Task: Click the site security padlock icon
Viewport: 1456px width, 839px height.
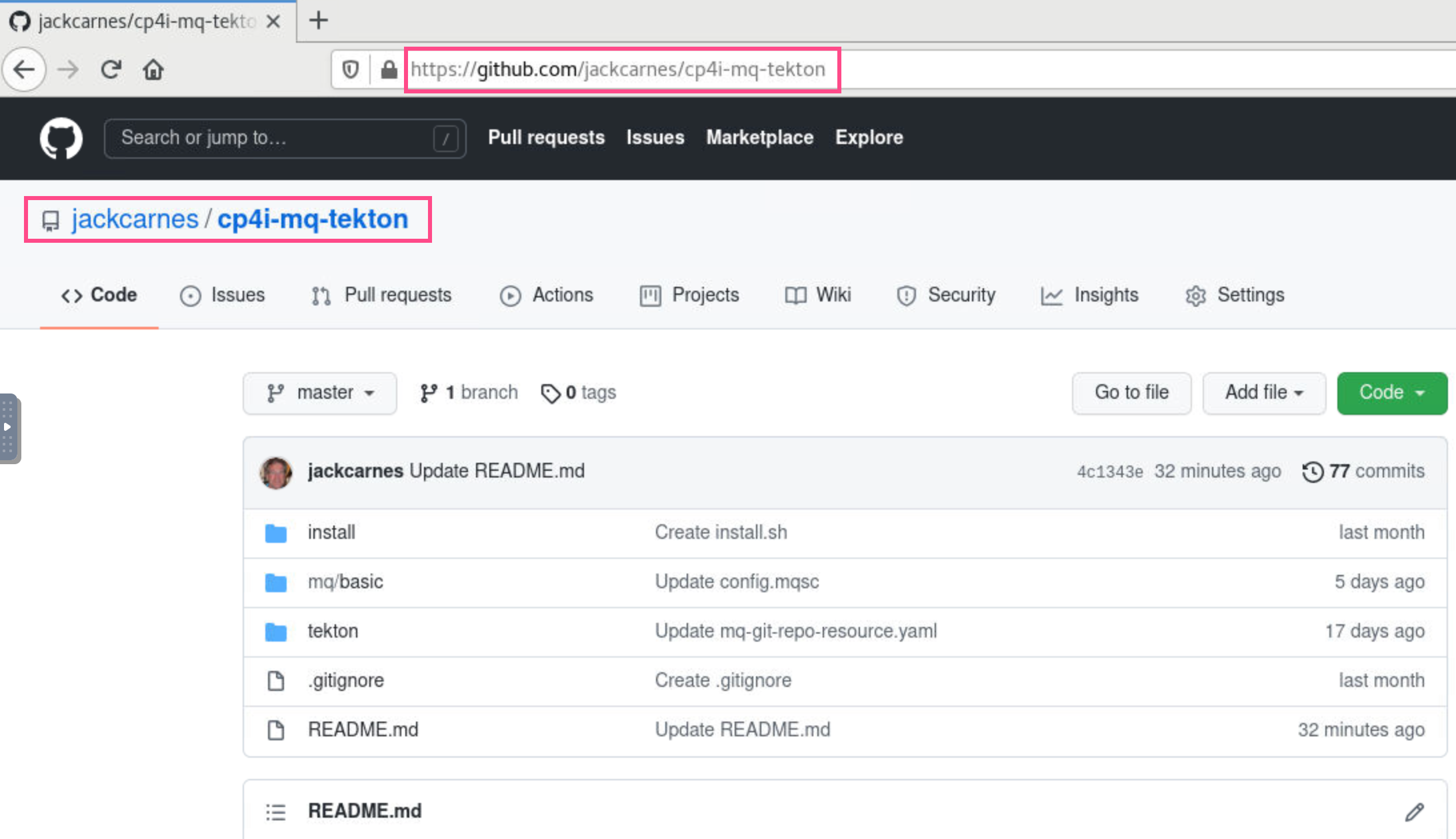Action: point(389,69)
